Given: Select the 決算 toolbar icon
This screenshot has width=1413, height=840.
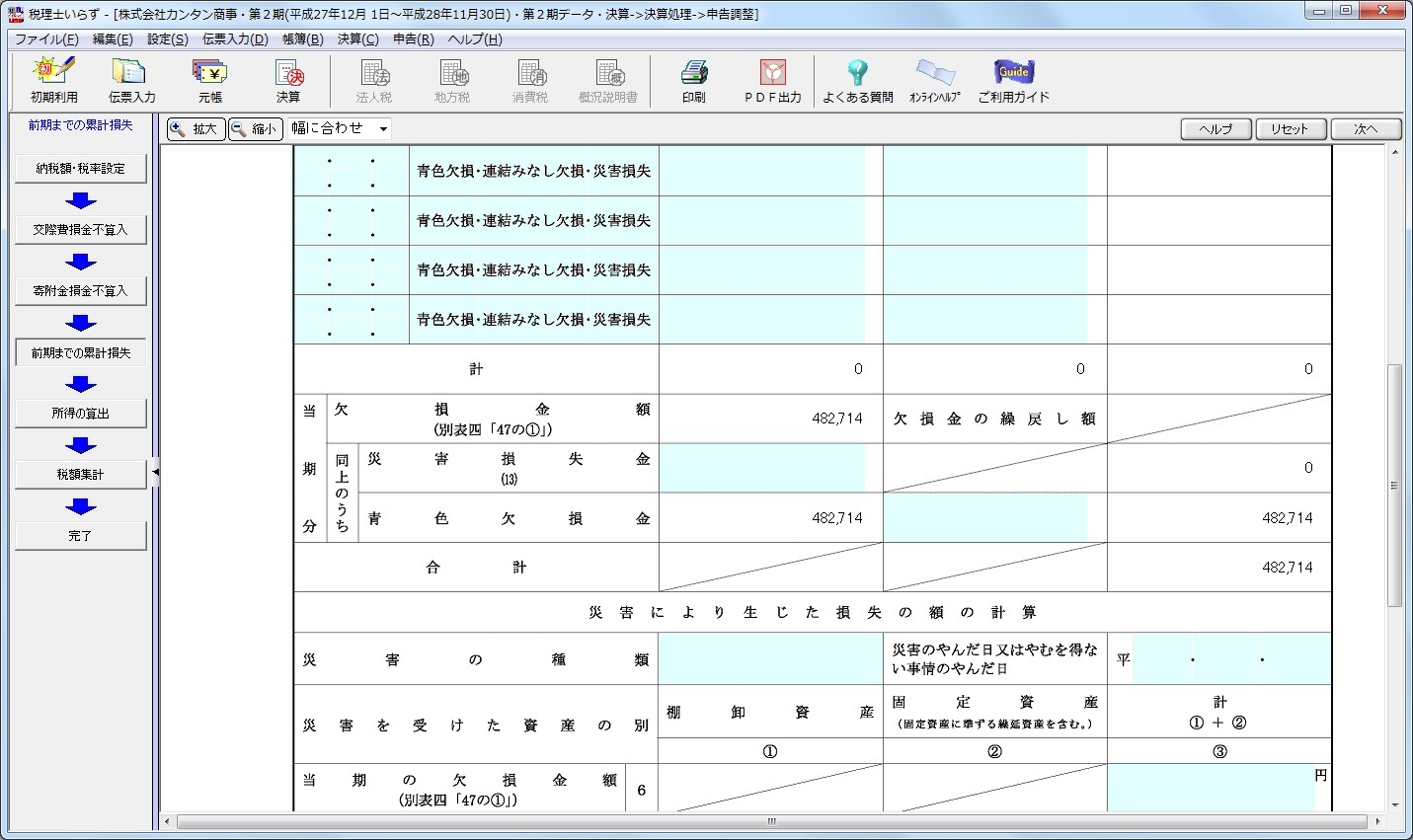Looking at the screenshot, I should click(287, 80).
